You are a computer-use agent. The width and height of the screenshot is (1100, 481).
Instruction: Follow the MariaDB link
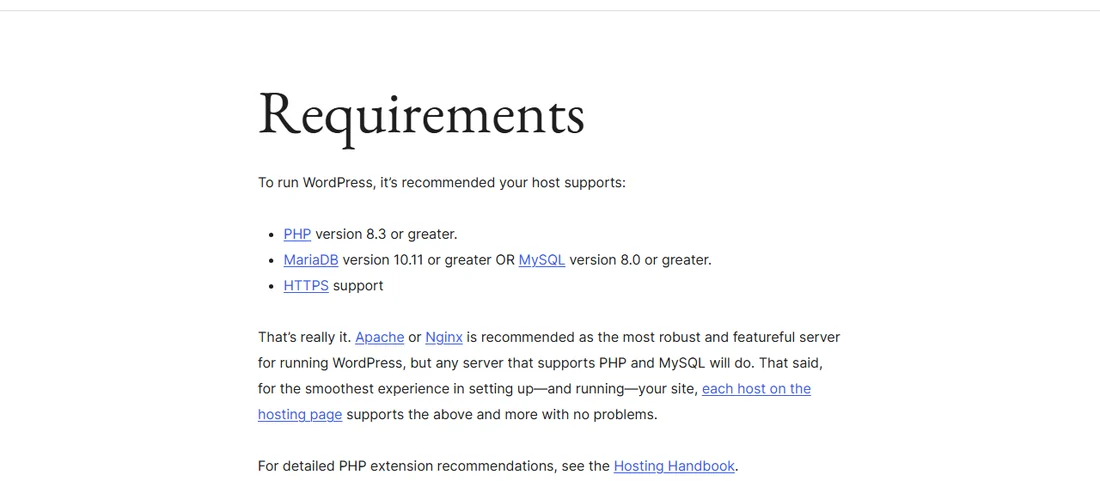(x=311, y=260)
